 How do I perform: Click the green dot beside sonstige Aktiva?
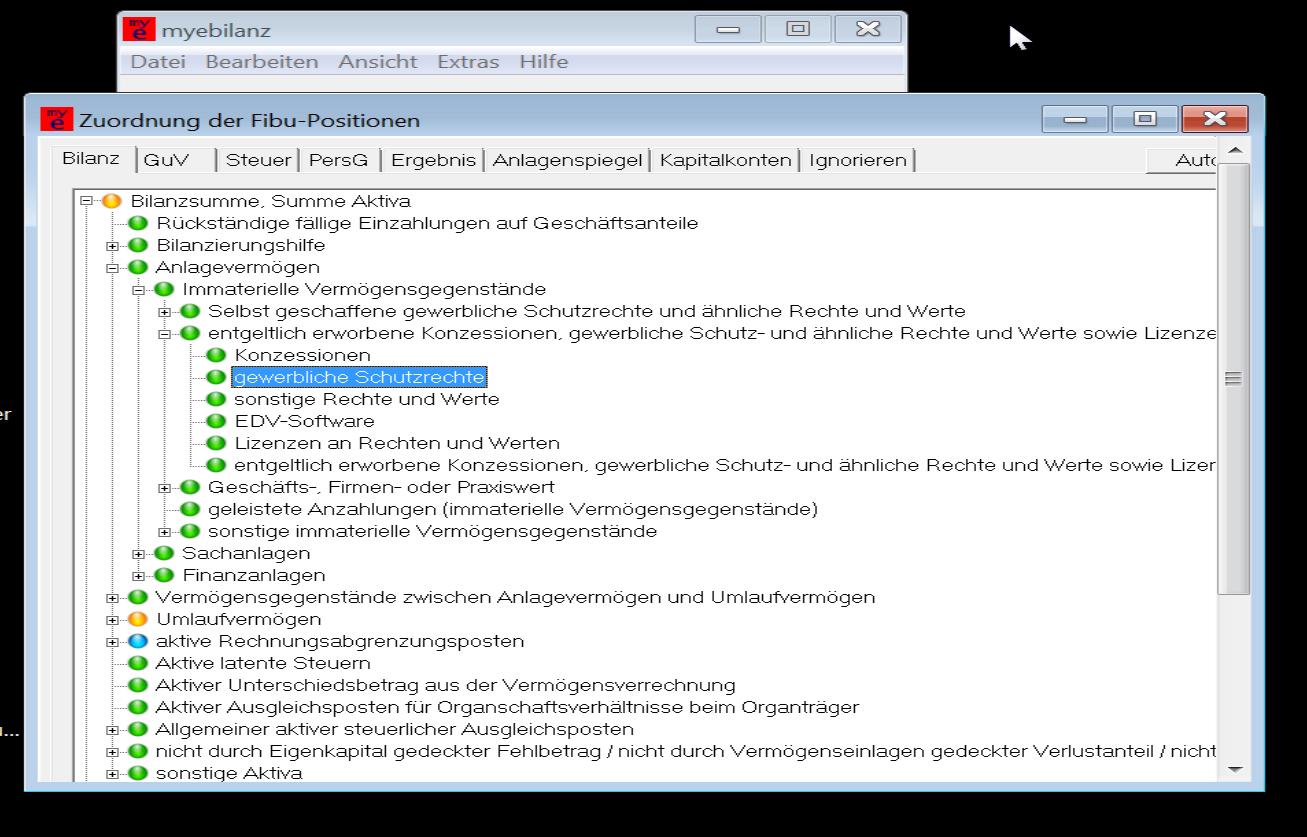click(x=137, y=773)
